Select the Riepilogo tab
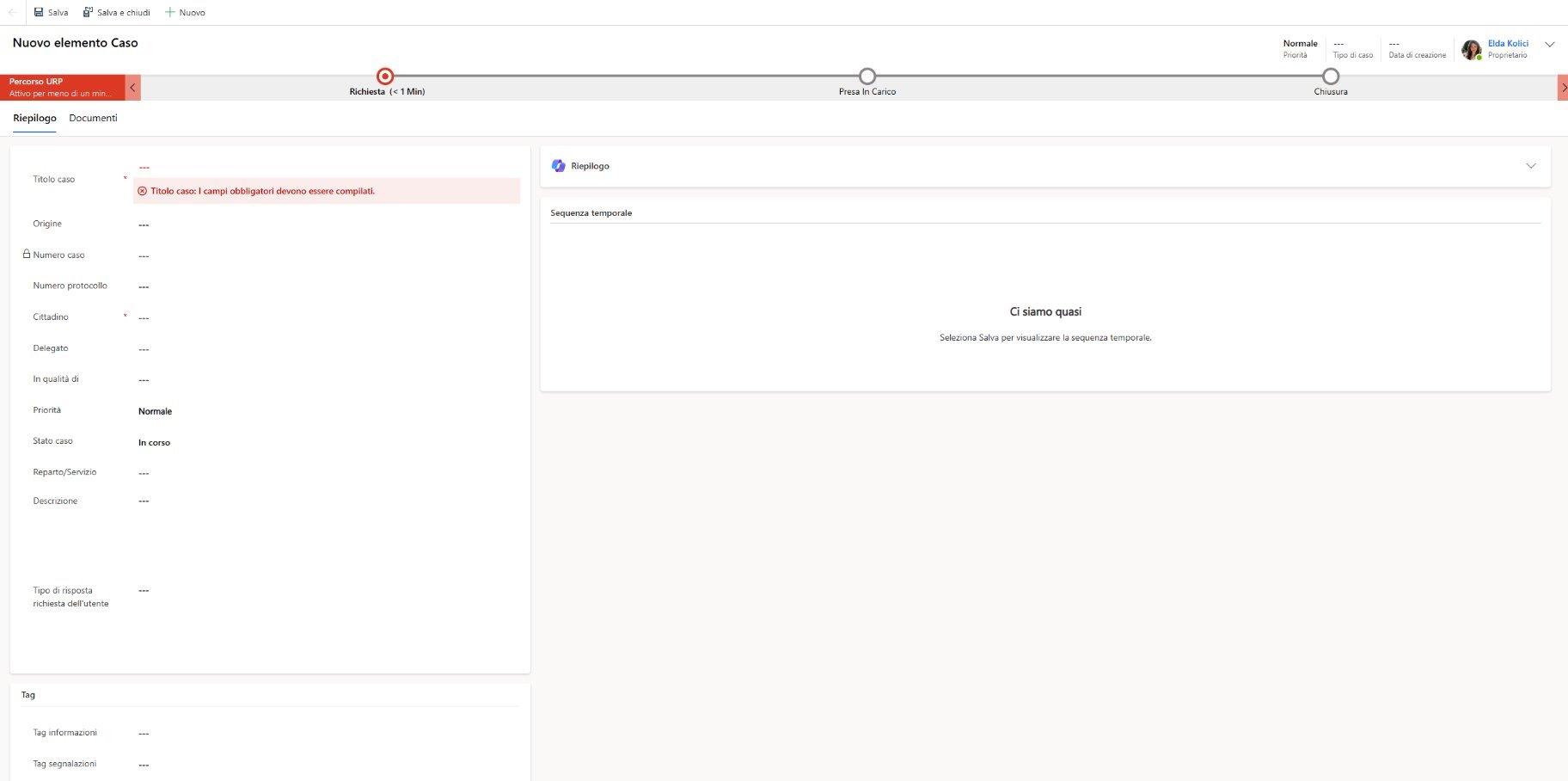 coord(34,118)
